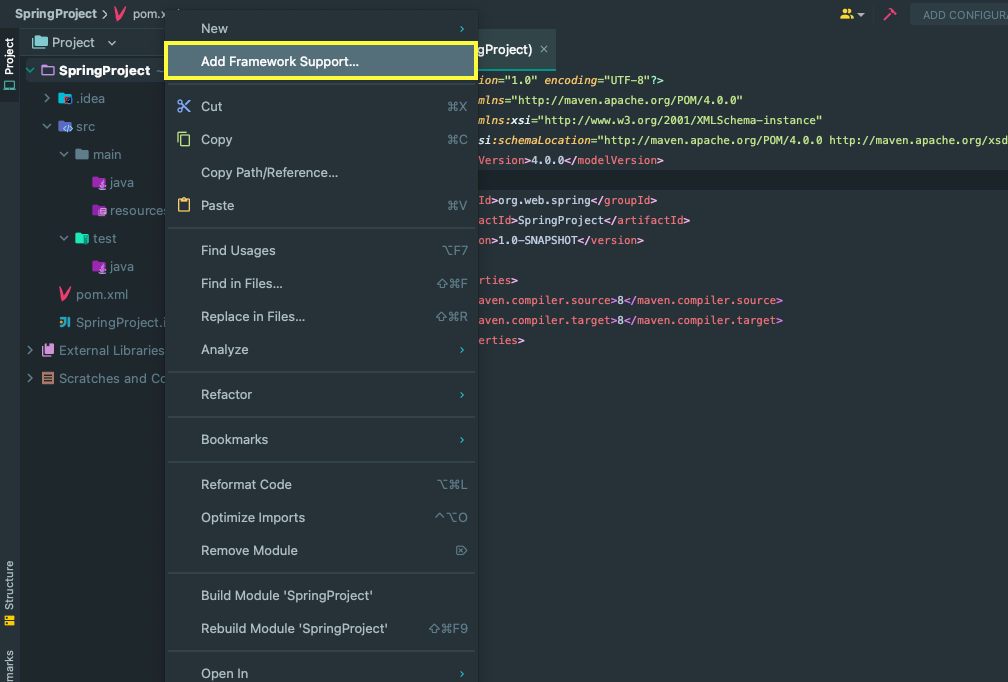Click the .idea folder icon
The width and height of the screenshot is (1008, 682).
(65, 98)
